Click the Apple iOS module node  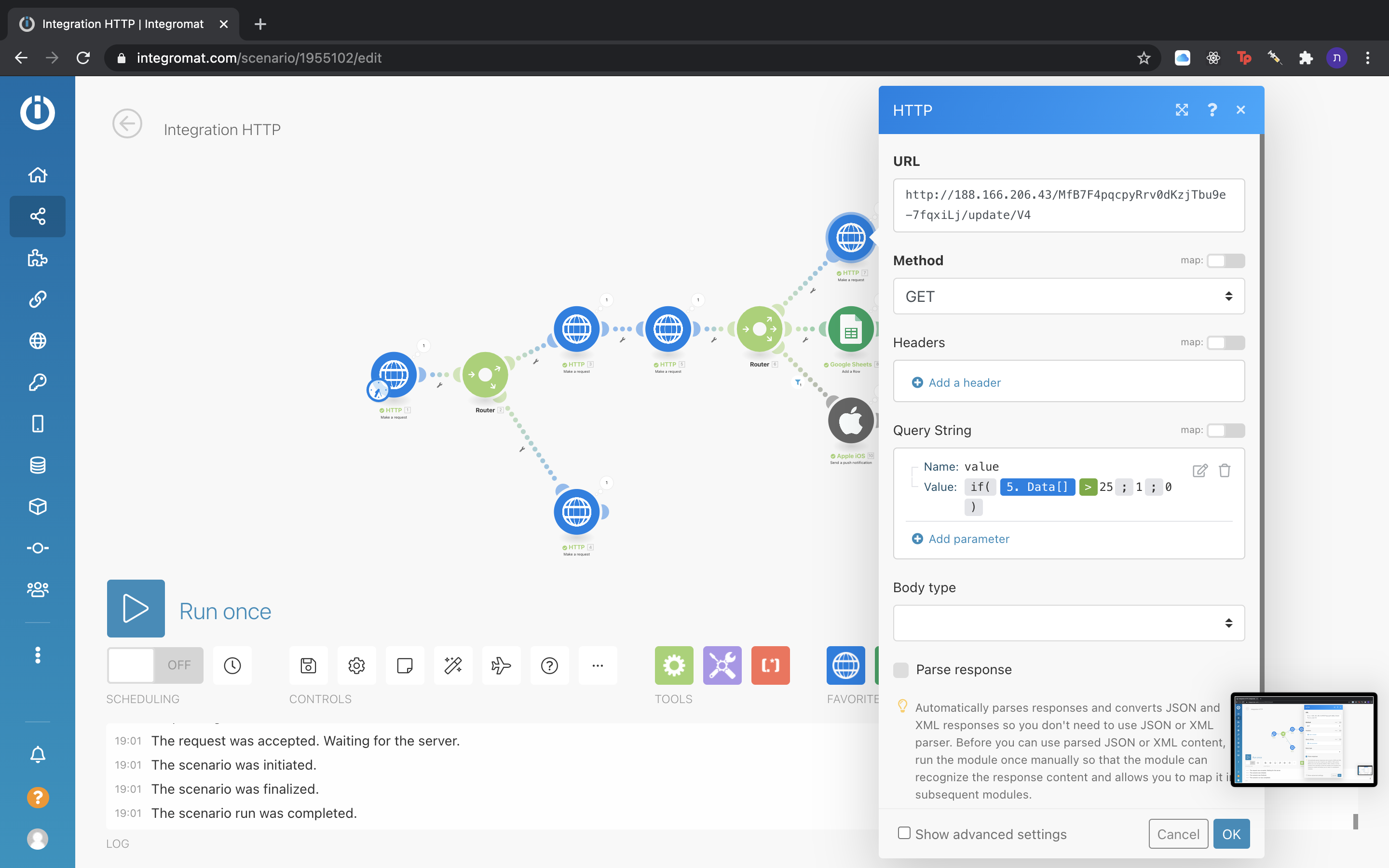(851, 421)
